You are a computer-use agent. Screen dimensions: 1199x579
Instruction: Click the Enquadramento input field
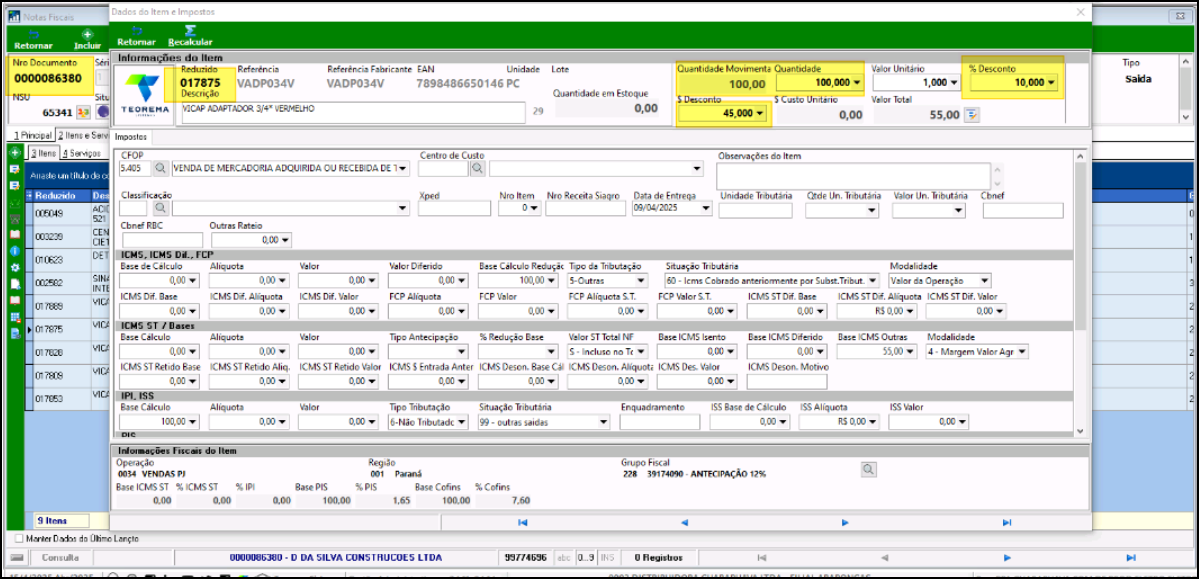pyautogui.click(x=660, y=421)
